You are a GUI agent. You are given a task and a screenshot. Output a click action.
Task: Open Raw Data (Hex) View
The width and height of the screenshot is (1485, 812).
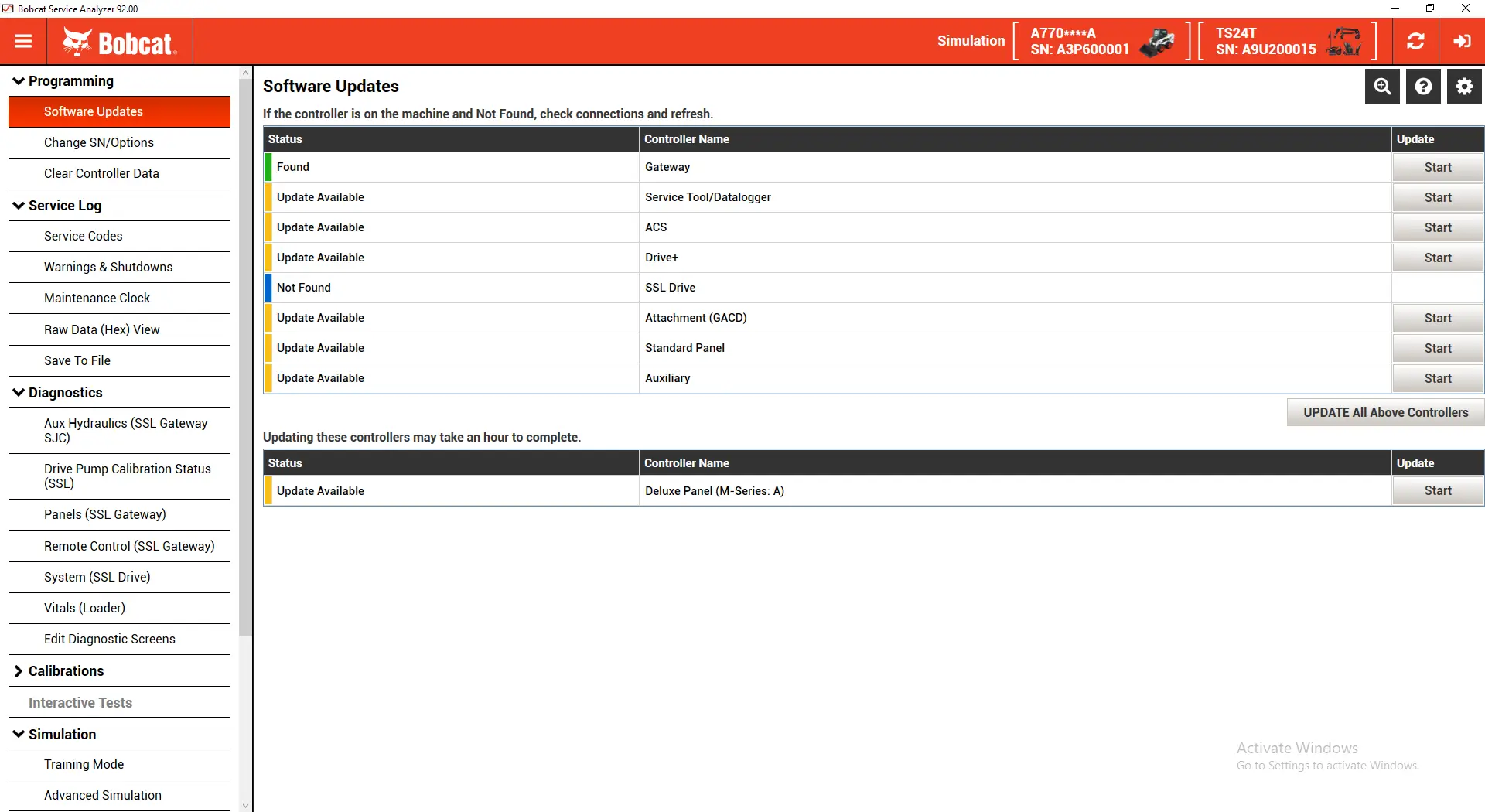pyautogui.click(x=119, y=329)
